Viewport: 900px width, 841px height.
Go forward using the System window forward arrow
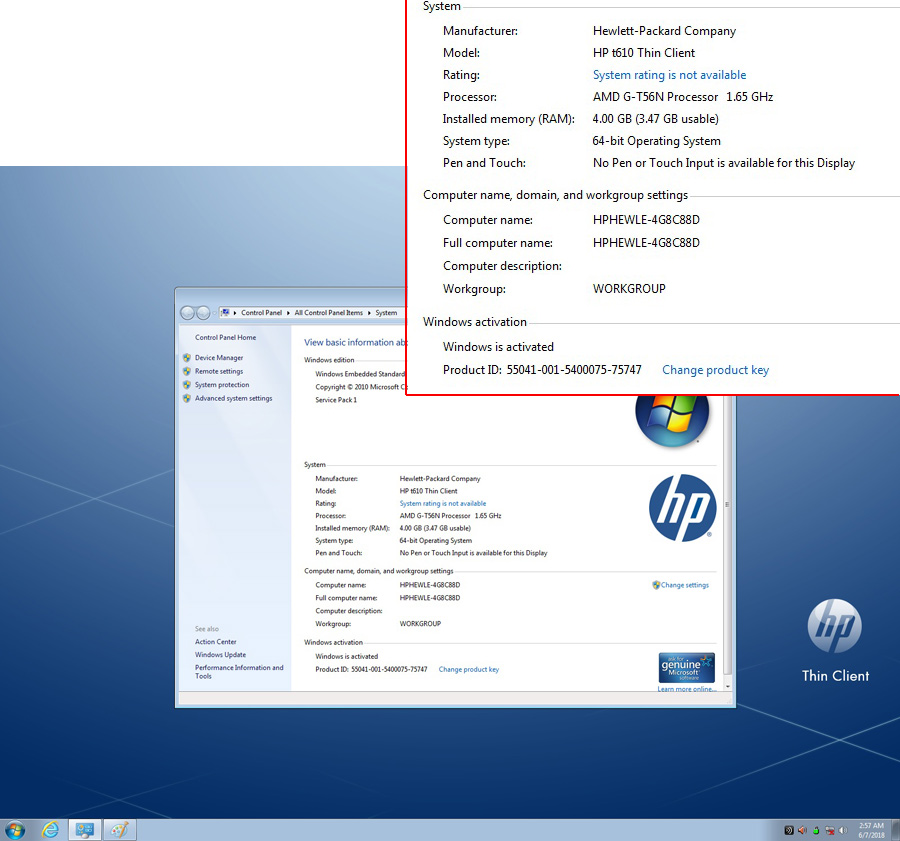coord(203,313)
